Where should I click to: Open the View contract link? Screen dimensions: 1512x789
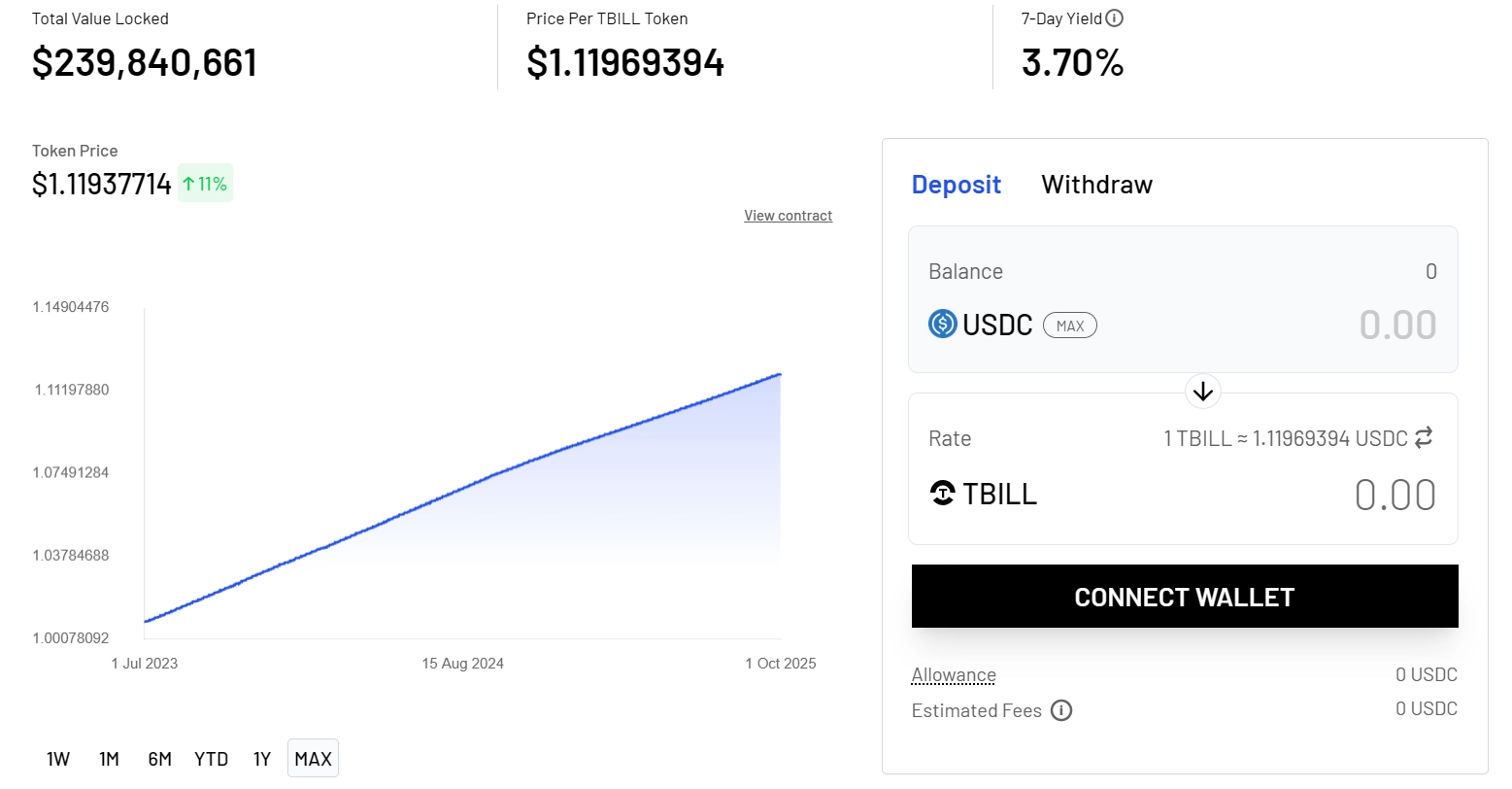(788, 216)
